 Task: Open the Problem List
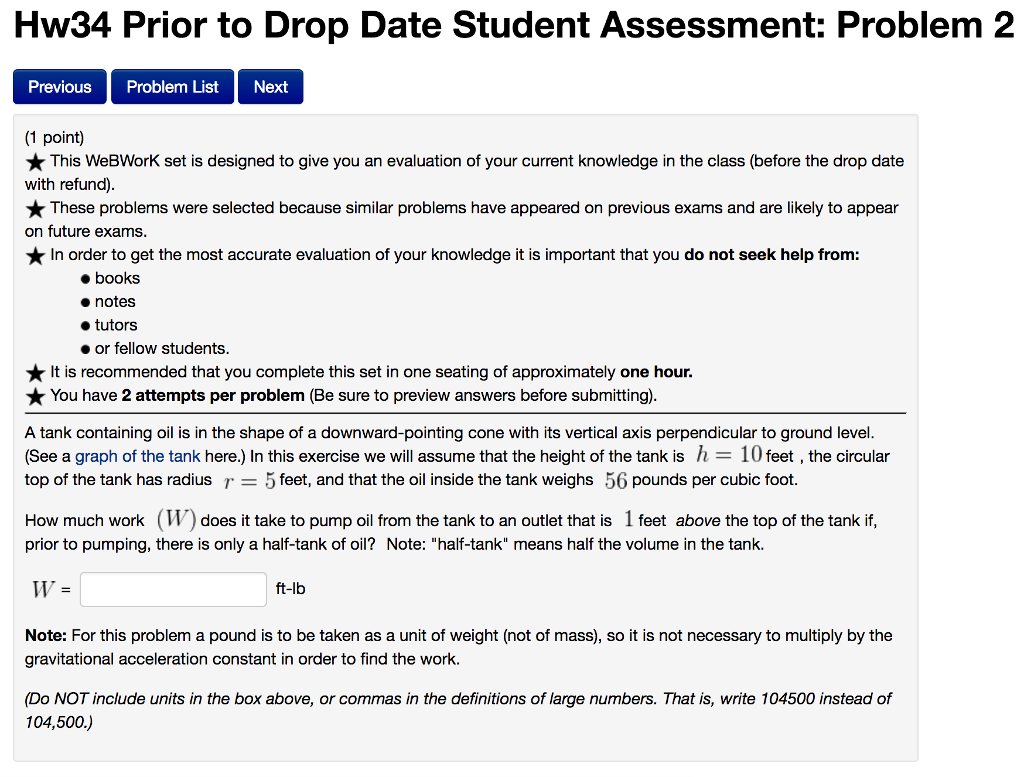pos(172,87)
